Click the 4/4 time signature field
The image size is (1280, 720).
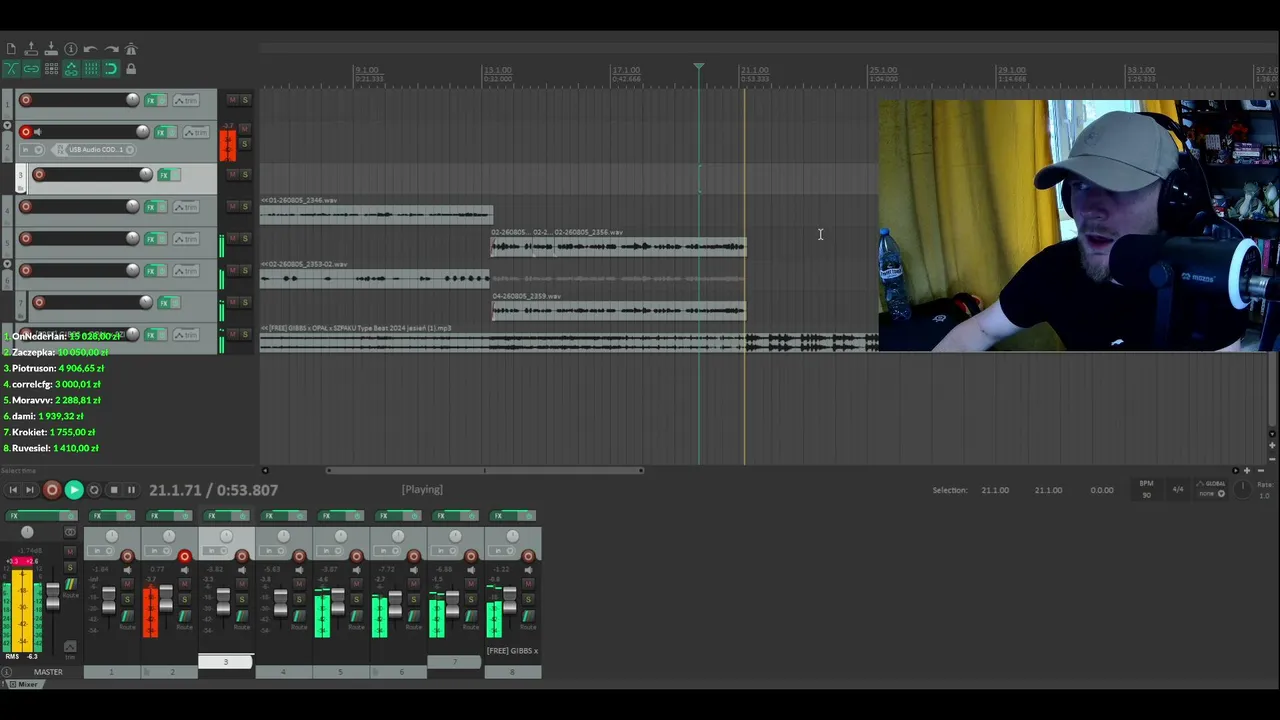click(1178, 490)
